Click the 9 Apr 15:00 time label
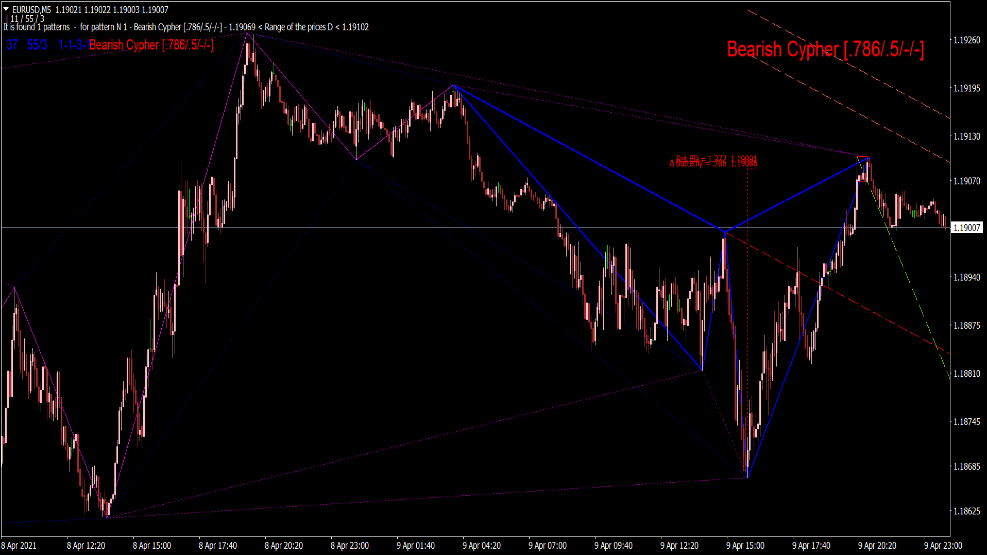Viewport: 987px width, 555px height. (x=746, y=546)
